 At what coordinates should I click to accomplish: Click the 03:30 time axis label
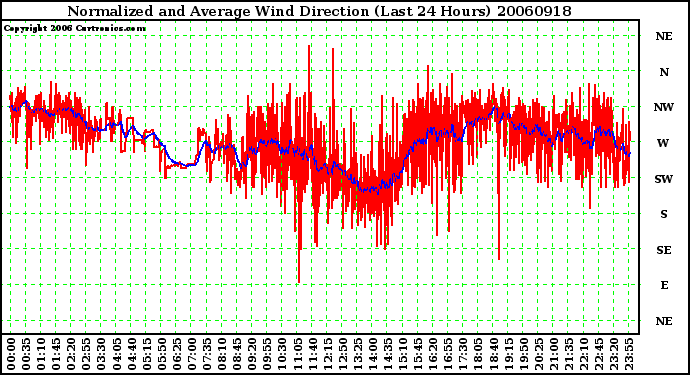coord(101,354)
